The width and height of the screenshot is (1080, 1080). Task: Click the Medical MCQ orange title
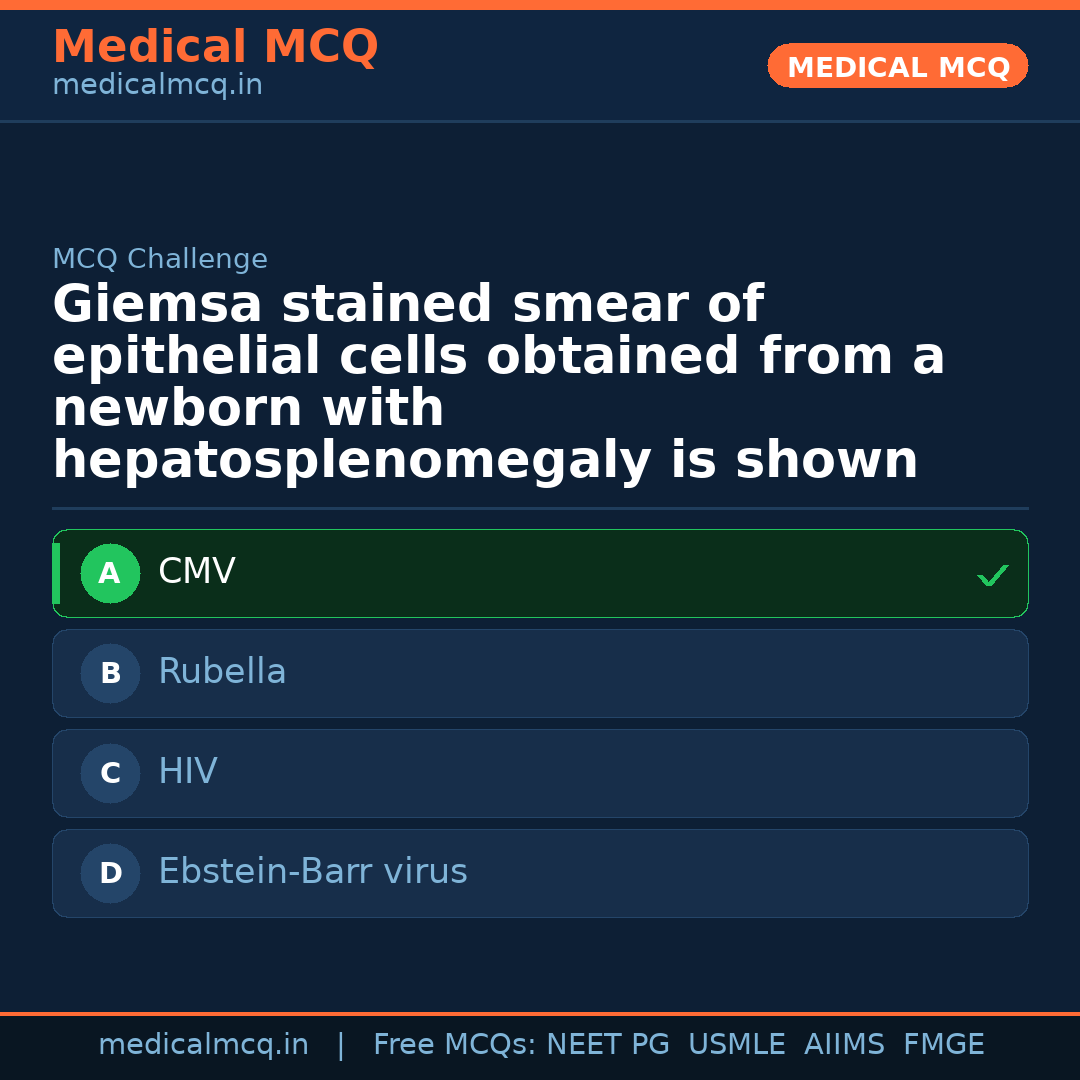click(215, 47)
